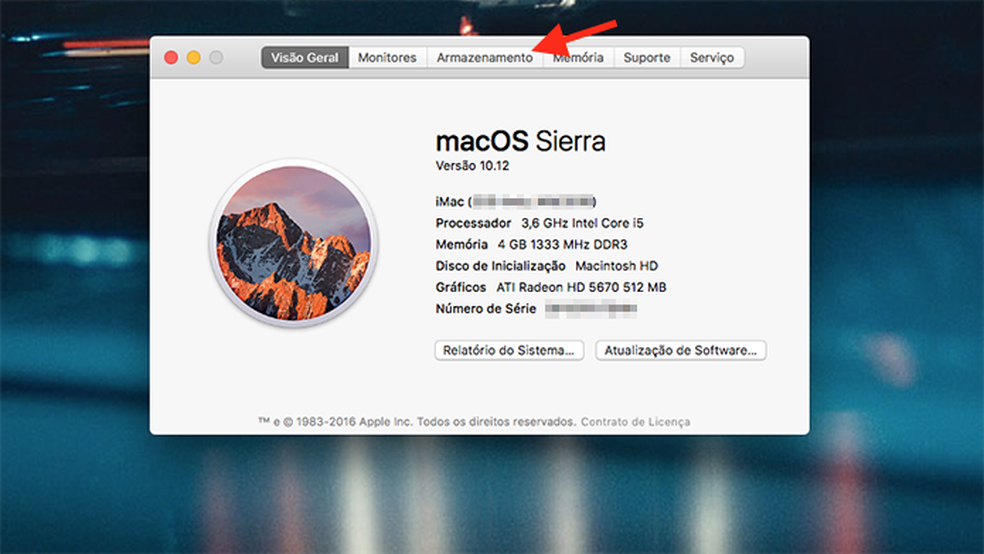Open the Monitores tab
Viewport: 984px width, 554px height.
coord(387,58)
